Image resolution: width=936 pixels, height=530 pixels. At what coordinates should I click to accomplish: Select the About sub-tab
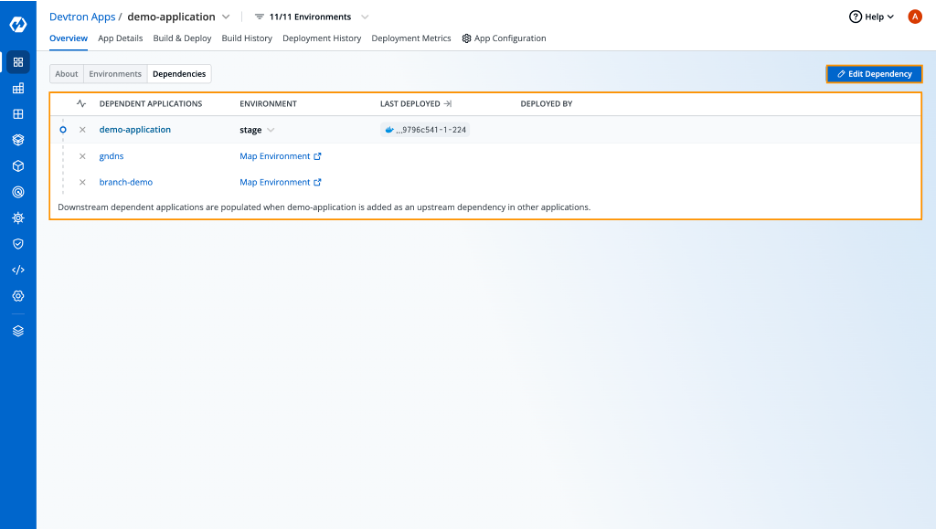66,74
